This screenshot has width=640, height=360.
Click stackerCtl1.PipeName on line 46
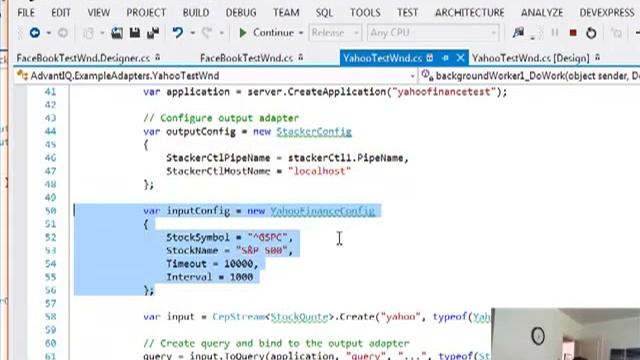click(x=345, y=158)
